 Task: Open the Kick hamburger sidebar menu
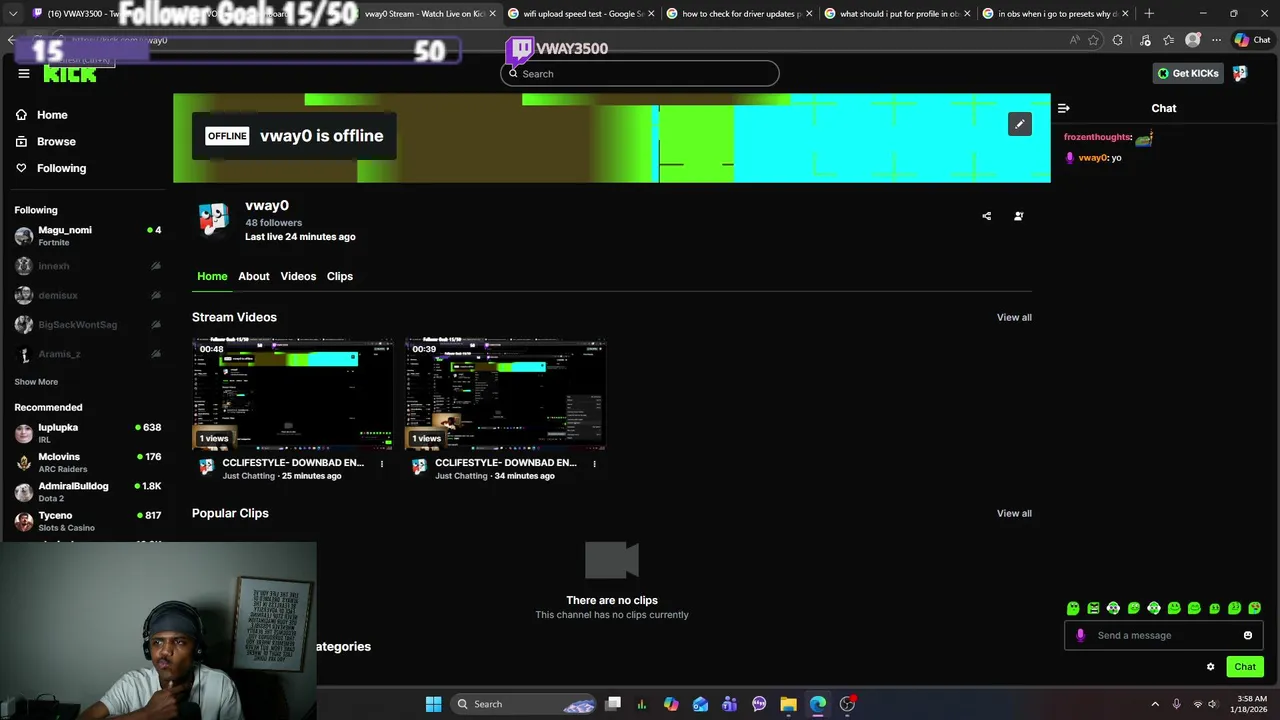click(x=24, y=73)
